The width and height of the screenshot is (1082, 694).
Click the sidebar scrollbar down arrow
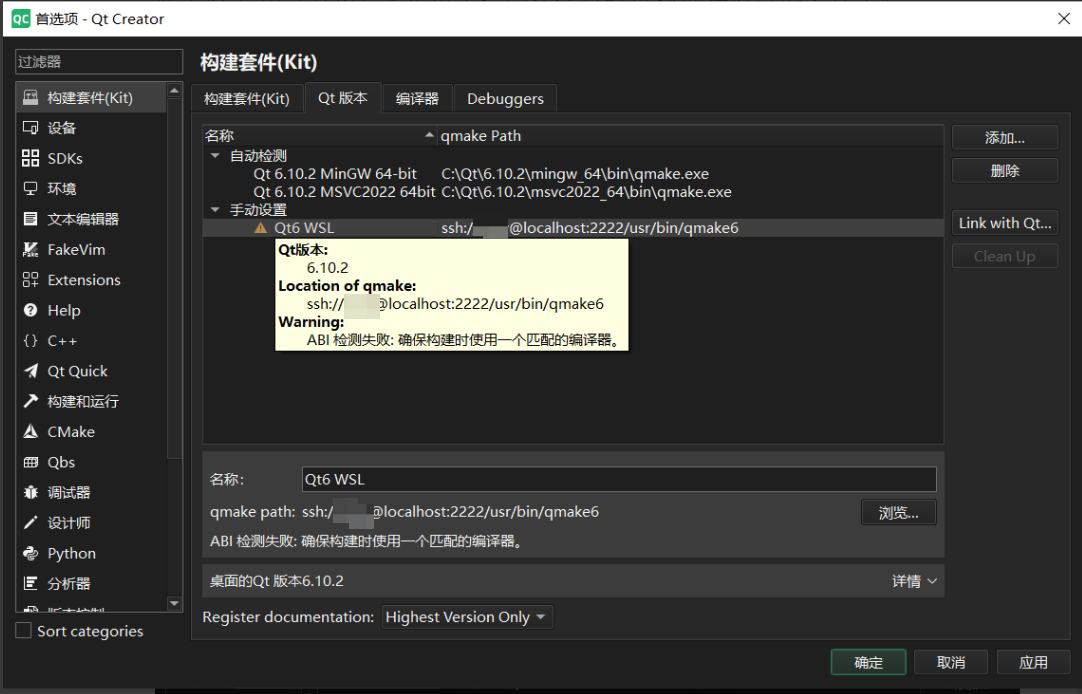(x=175, y=604)
